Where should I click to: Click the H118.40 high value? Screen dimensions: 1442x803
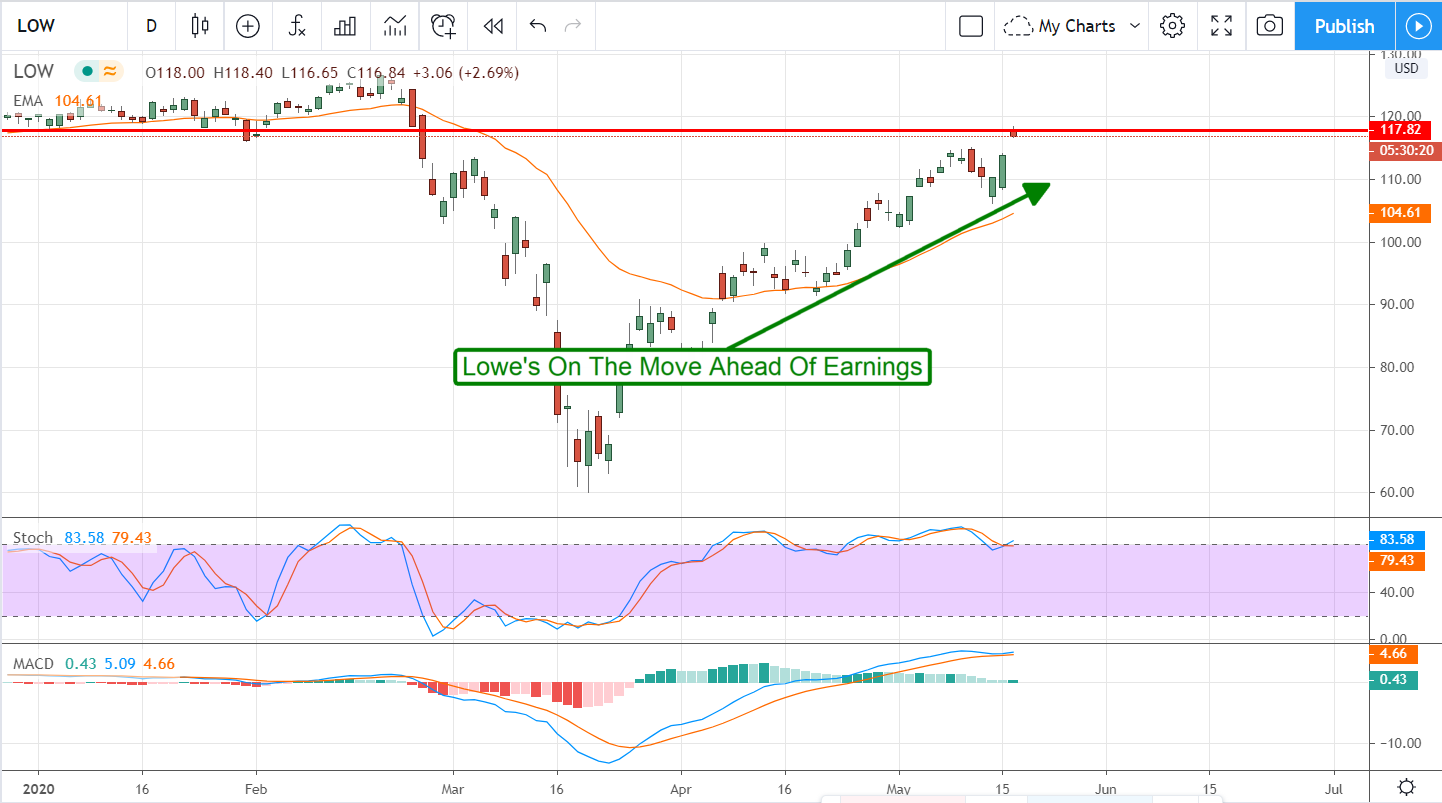(242, 72)
